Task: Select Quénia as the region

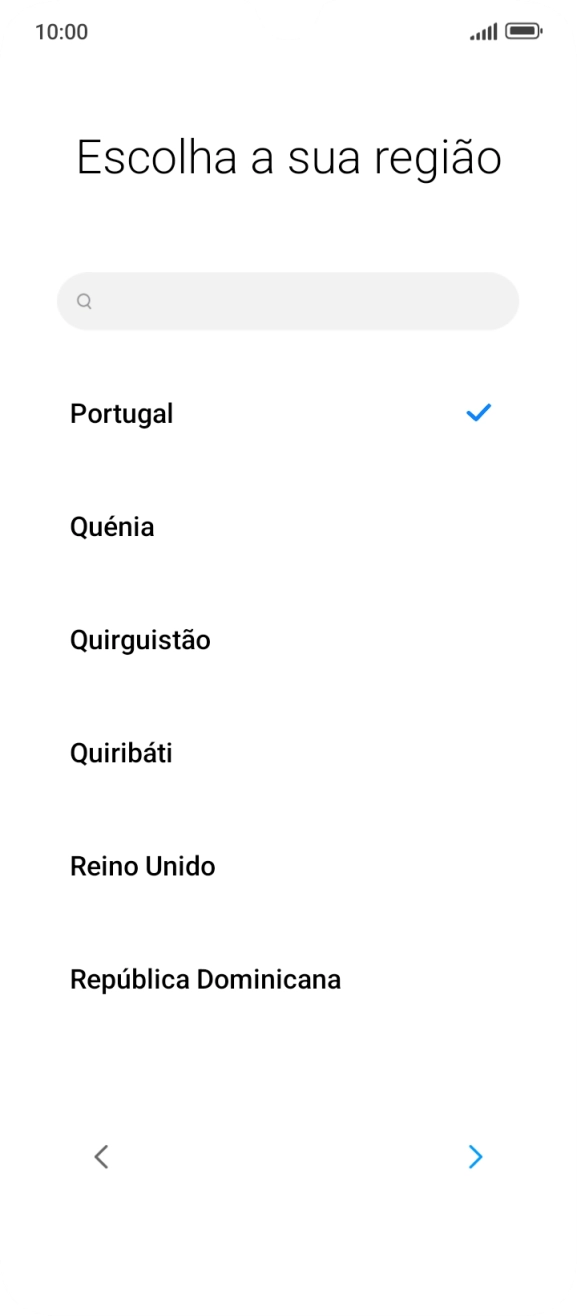Action: pos(111,527)
